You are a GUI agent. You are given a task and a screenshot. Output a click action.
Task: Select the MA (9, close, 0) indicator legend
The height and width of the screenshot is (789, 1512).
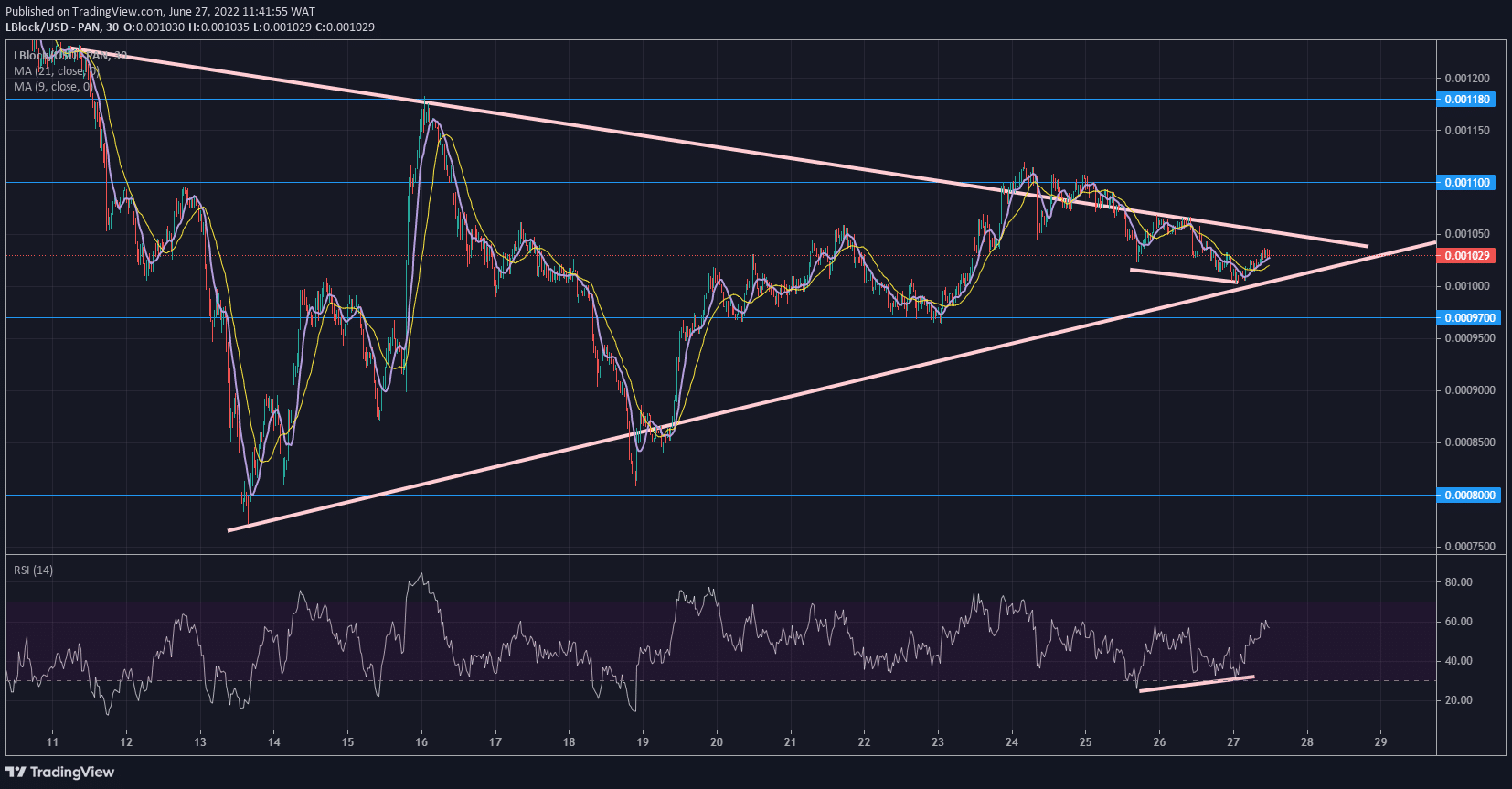point(53,87)
